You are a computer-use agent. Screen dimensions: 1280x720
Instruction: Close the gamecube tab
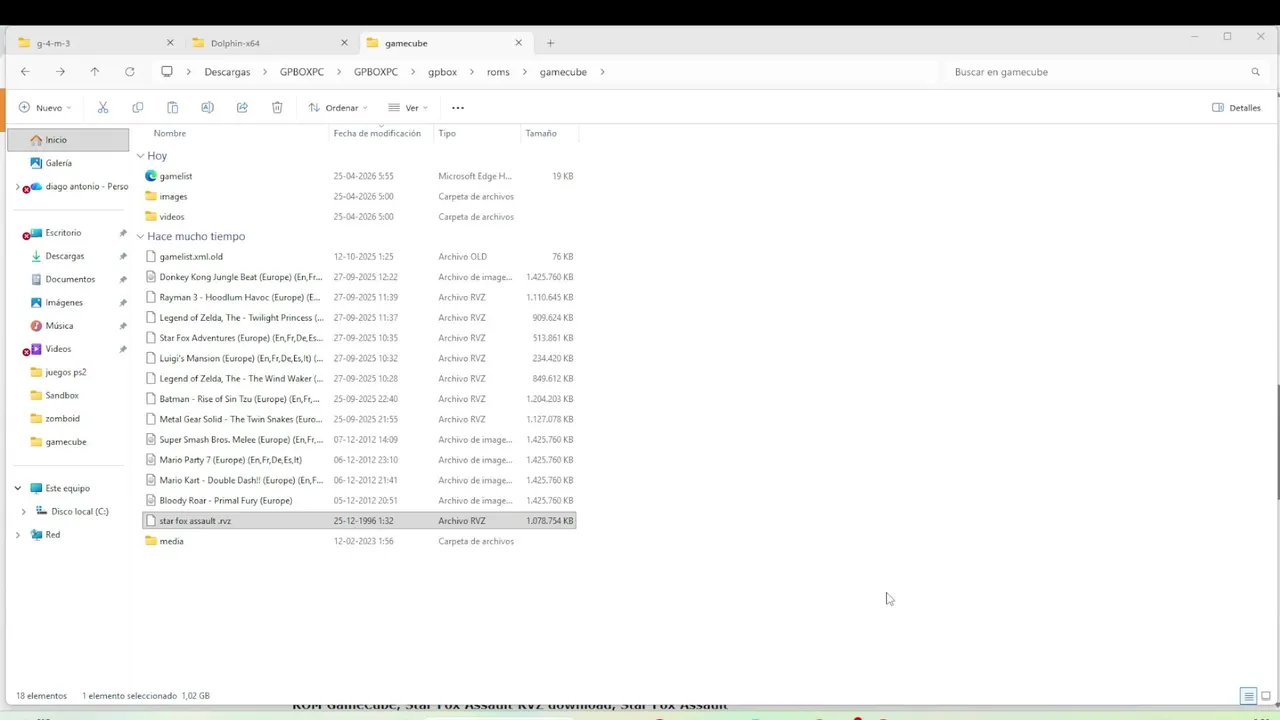click(518, 43)
